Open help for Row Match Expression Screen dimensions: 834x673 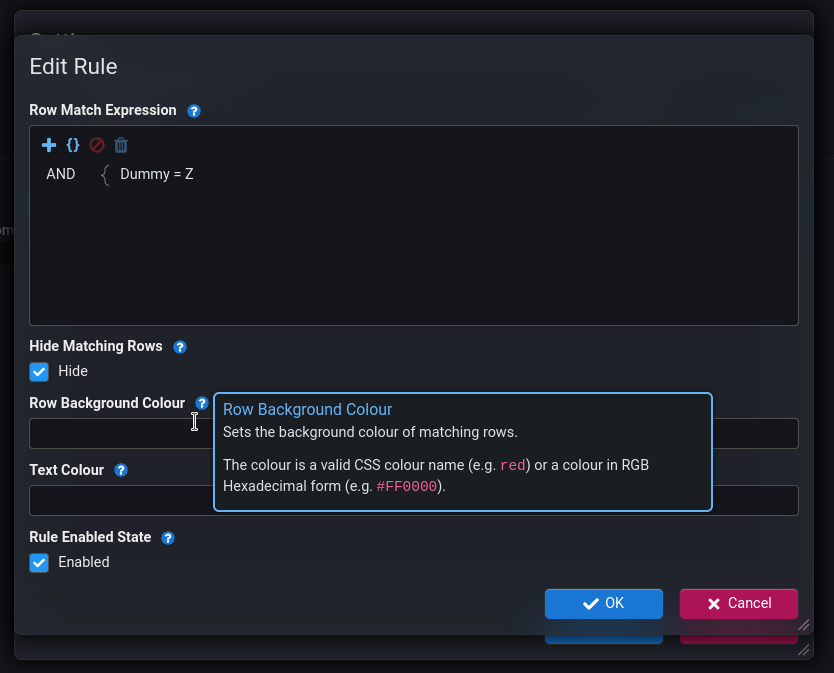coord(194,111)
